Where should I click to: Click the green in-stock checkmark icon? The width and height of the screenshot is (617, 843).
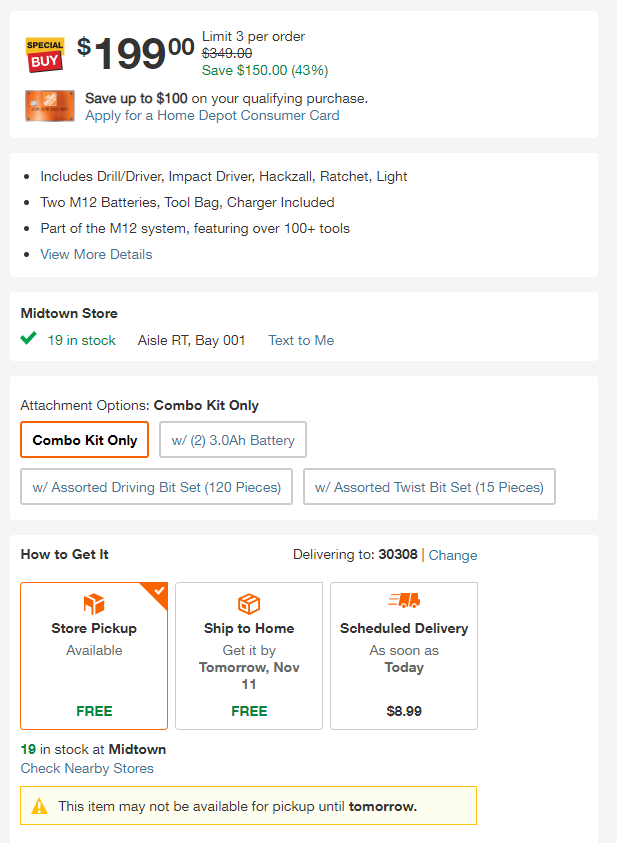pos(28,338)
